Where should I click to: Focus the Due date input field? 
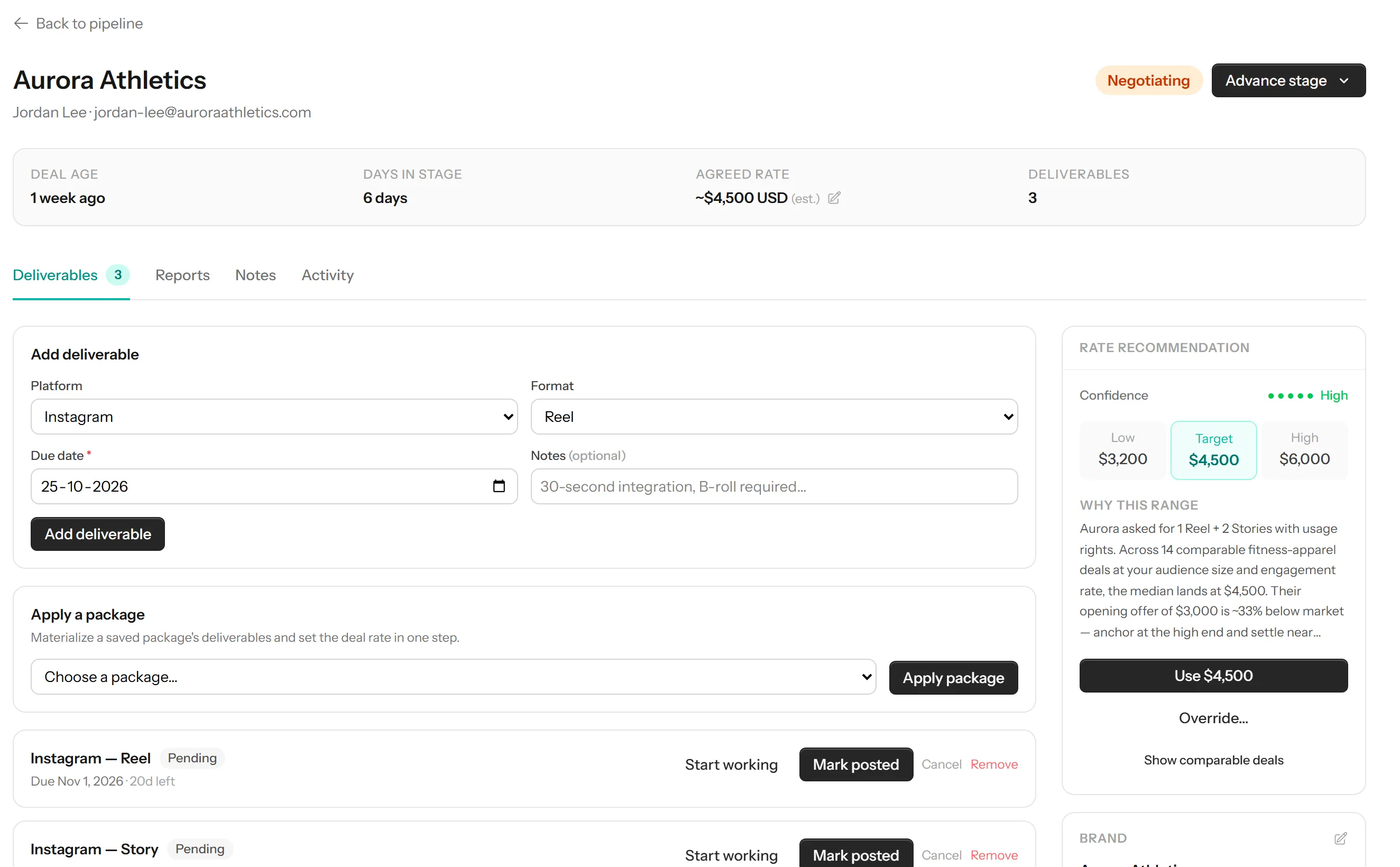pos(274,487)
